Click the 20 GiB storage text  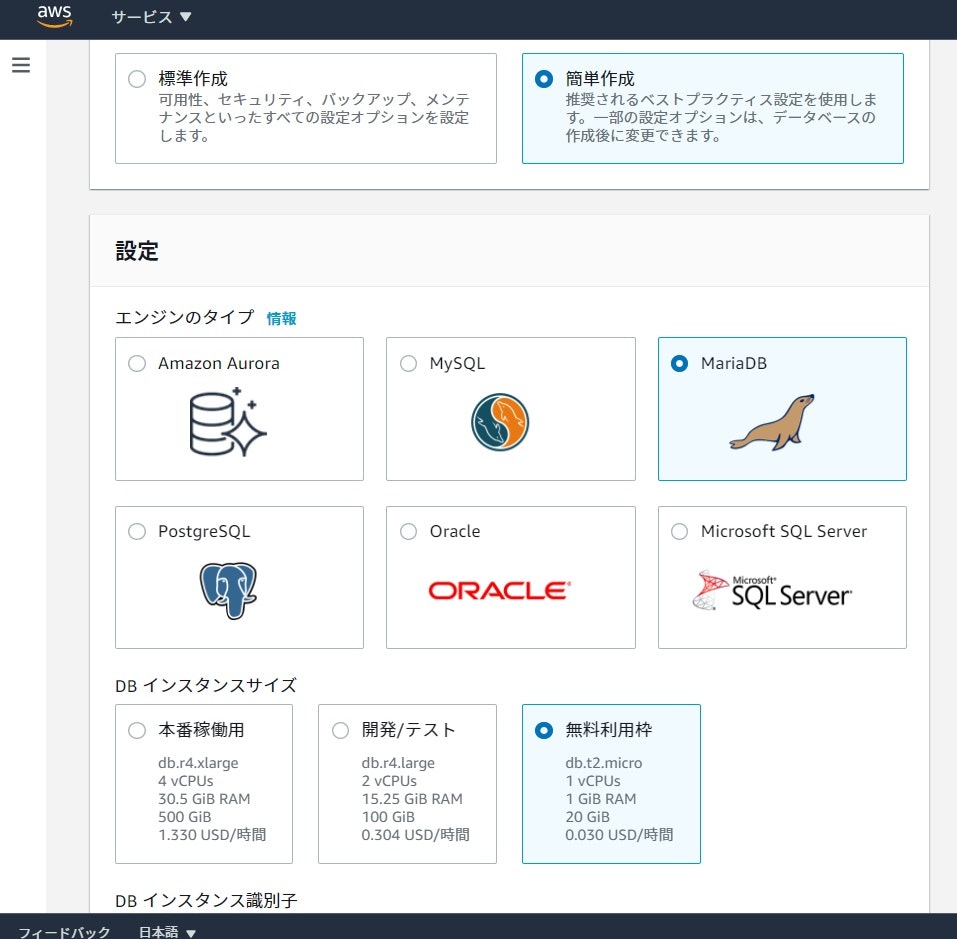(587, 817)
